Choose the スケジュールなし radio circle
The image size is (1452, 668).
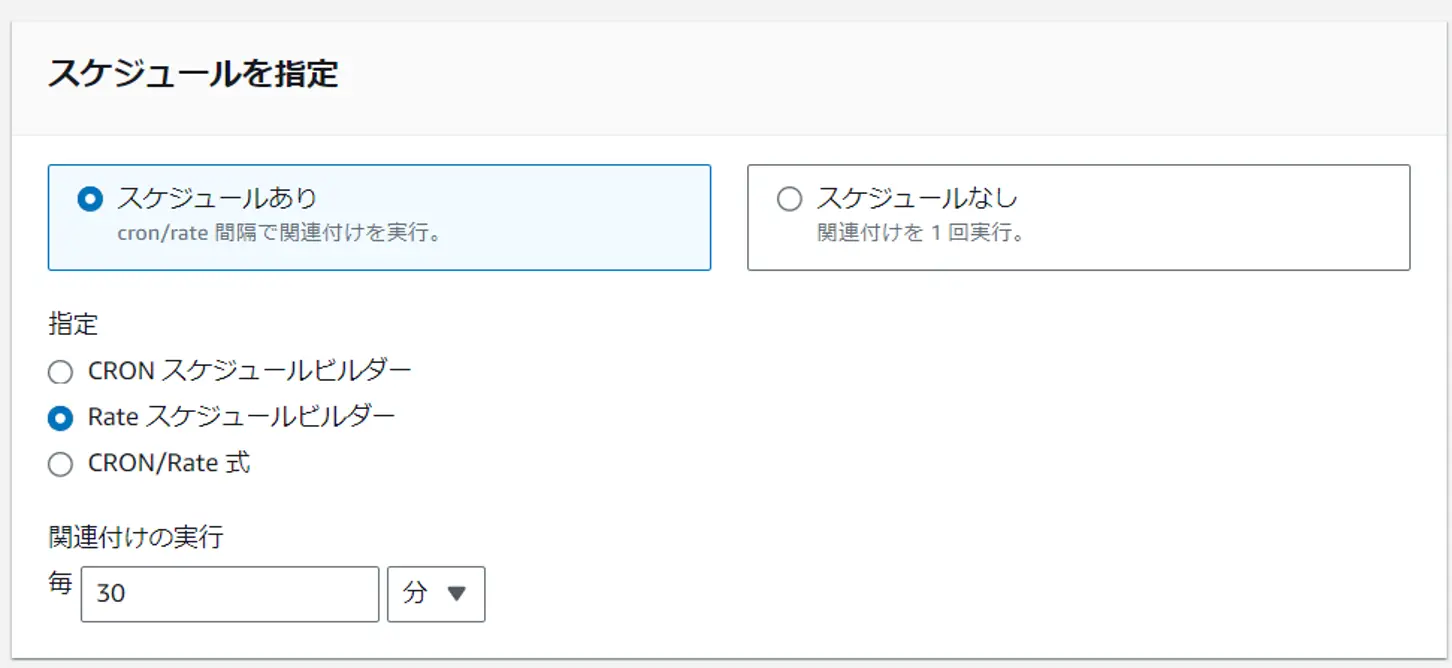pyautogui.click(x=790, y=200)
